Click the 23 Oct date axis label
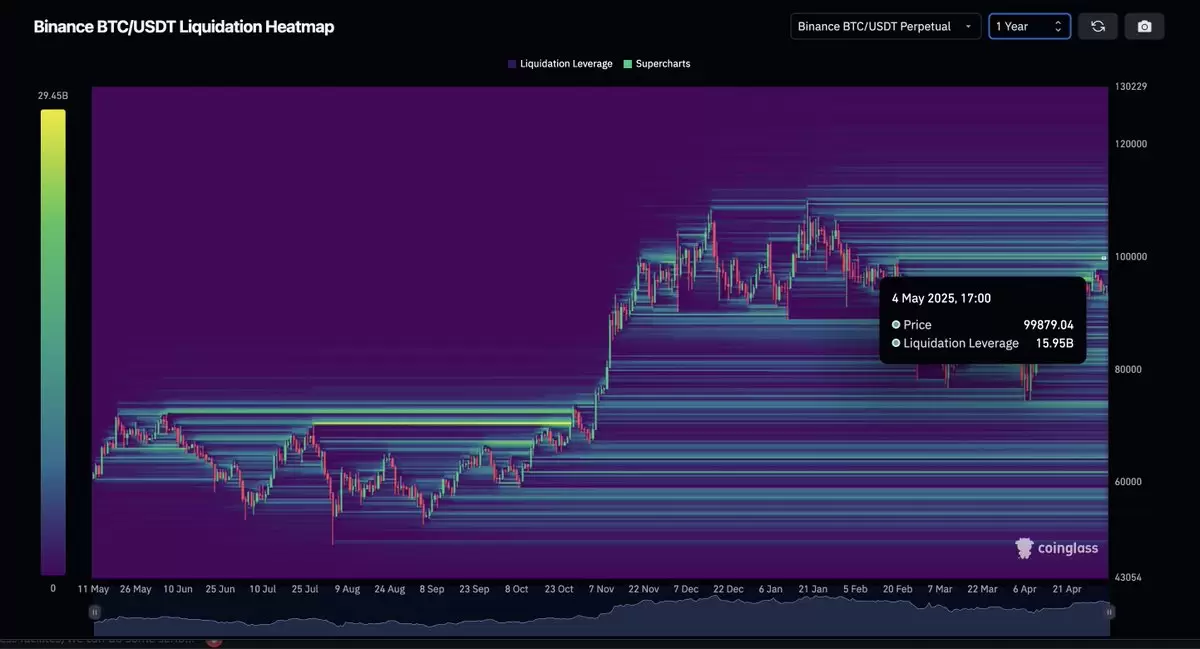This screenshot has width=1200, height=649. [x=559, y=590]
